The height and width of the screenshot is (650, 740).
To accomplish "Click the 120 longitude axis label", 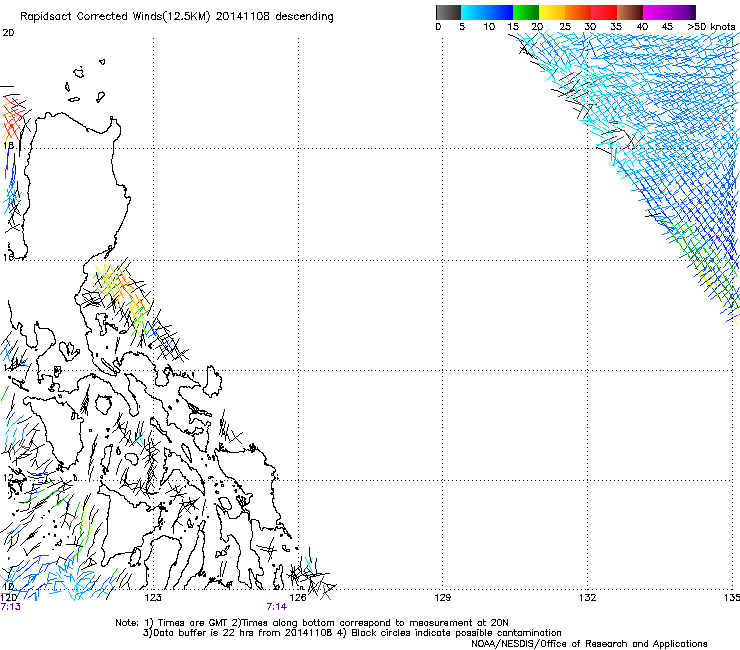I will 8,598.
